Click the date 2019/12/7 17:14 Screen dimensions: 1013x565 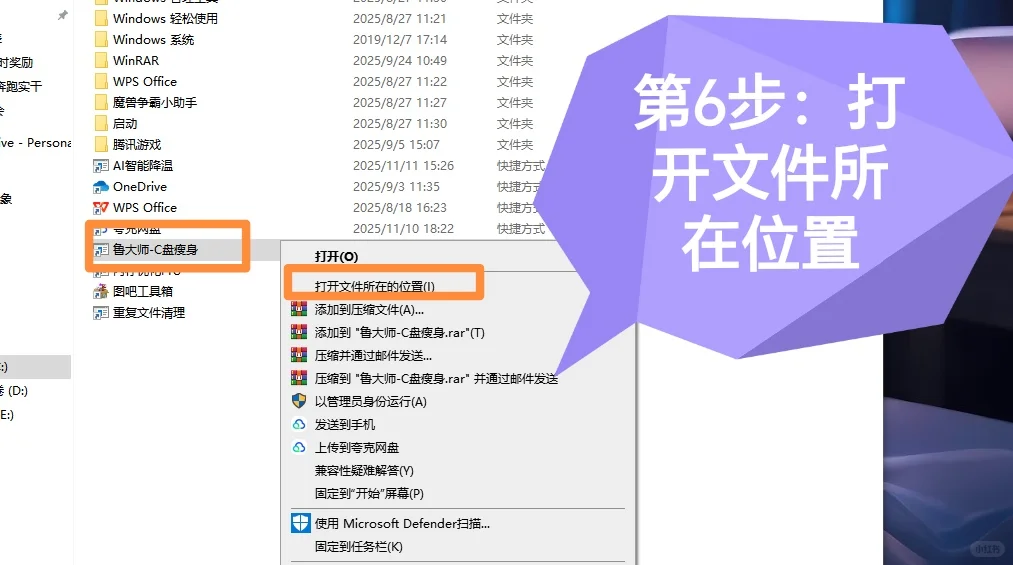400,39
